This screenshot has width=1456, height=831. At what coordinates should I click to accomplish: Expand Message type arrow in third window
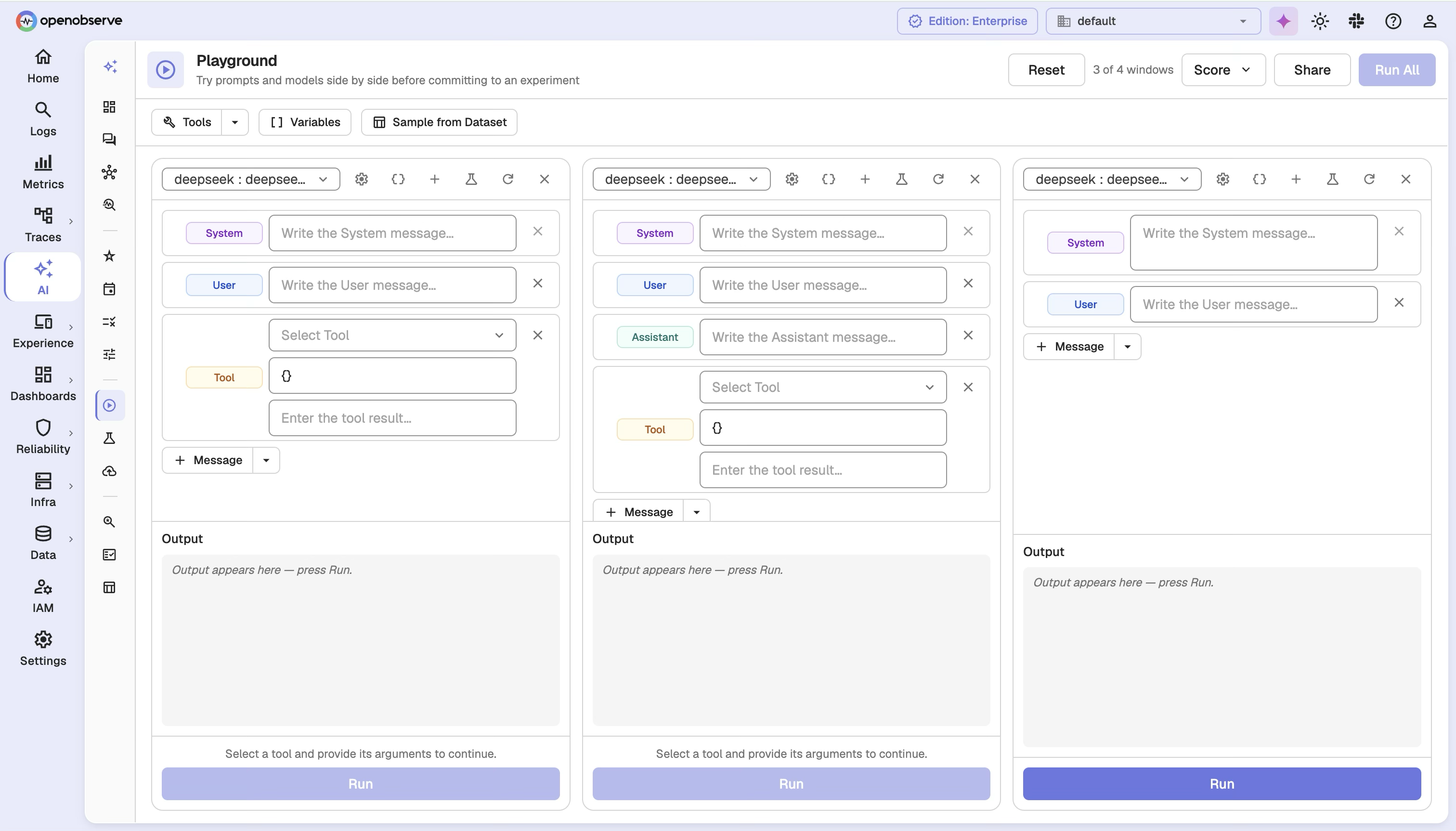(x=1127, y=347)
